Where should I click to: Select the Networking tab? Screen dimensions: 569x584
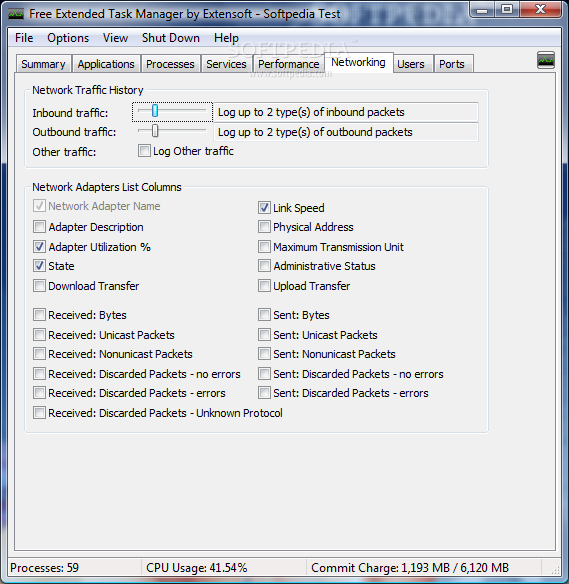point(358,63)
